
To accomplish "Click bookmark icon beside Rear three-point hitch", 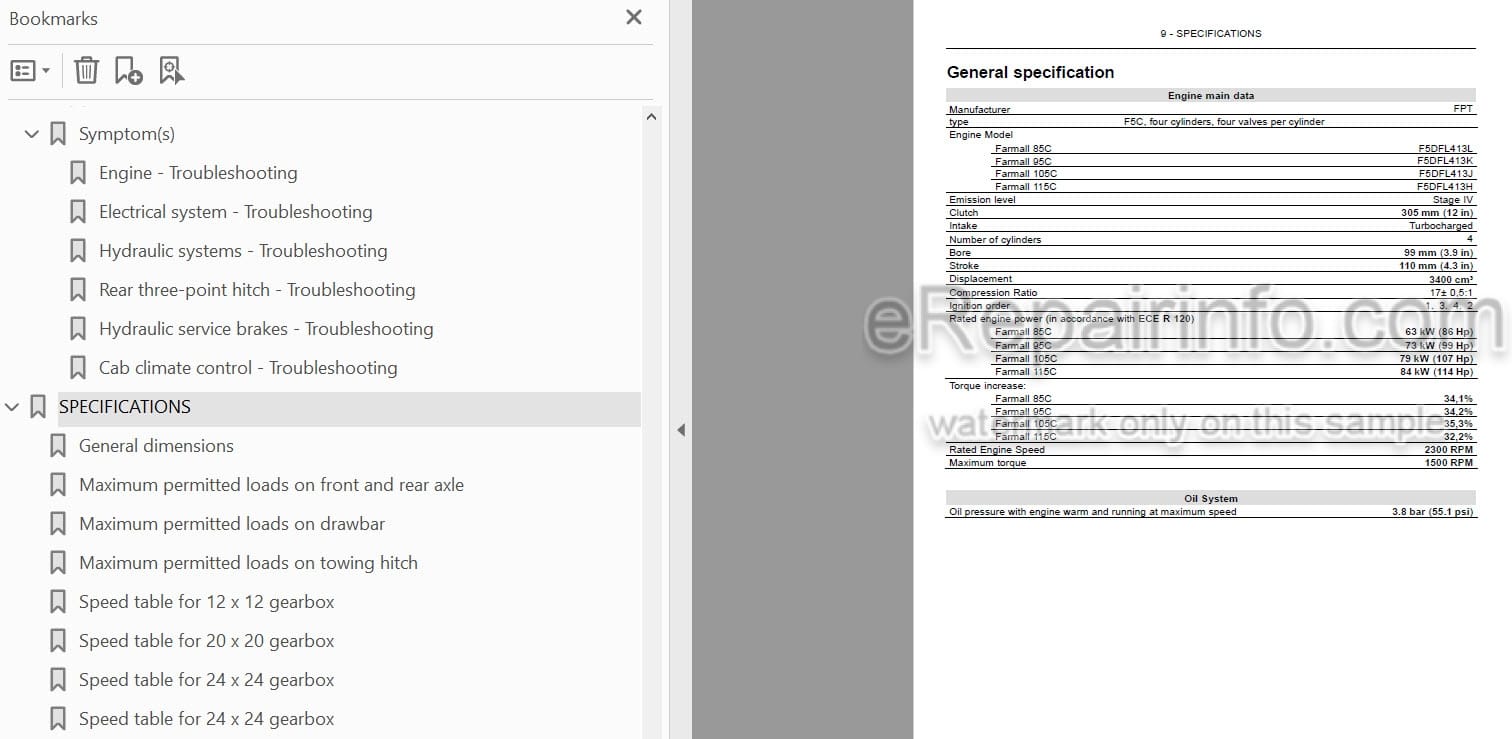I will point(78,290).
